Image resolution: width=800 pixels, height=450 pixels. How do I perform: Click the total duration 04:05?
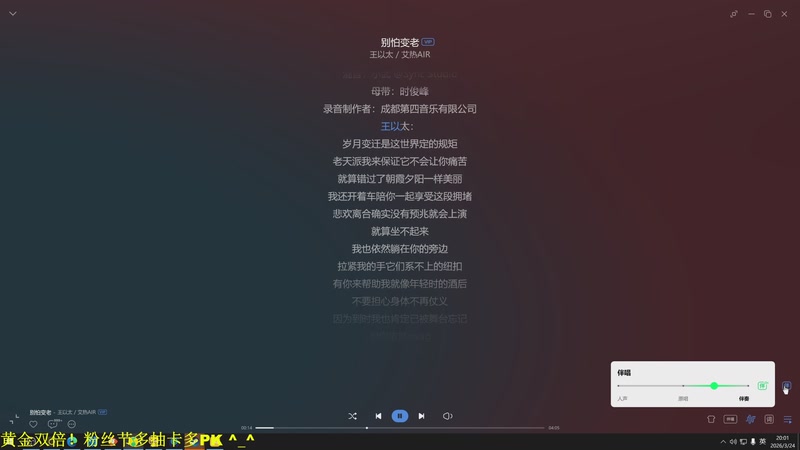554,428
